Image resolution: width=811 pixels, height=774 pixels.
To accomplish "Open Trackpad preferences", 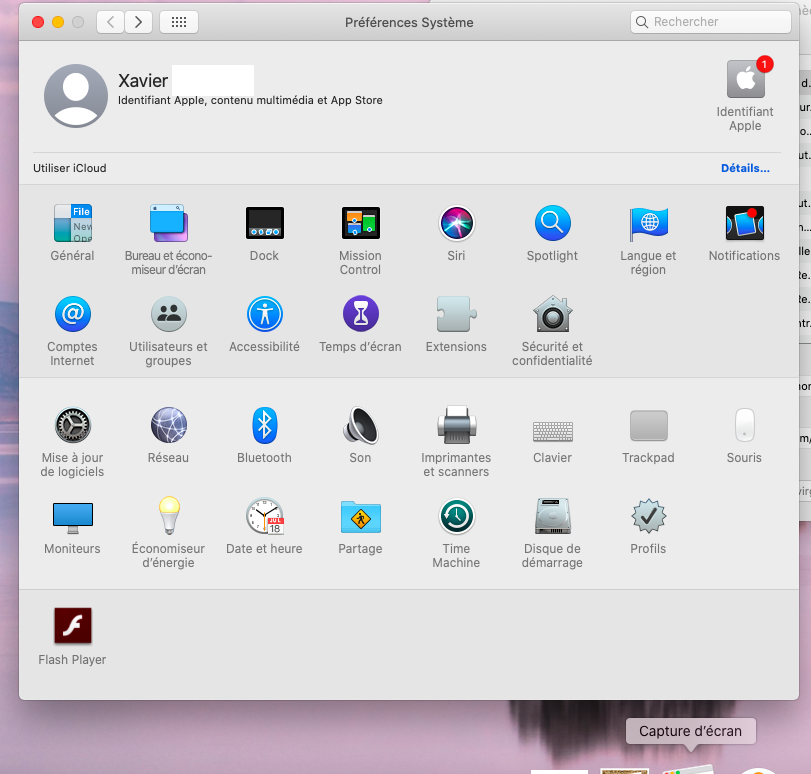I will (649, 425).
